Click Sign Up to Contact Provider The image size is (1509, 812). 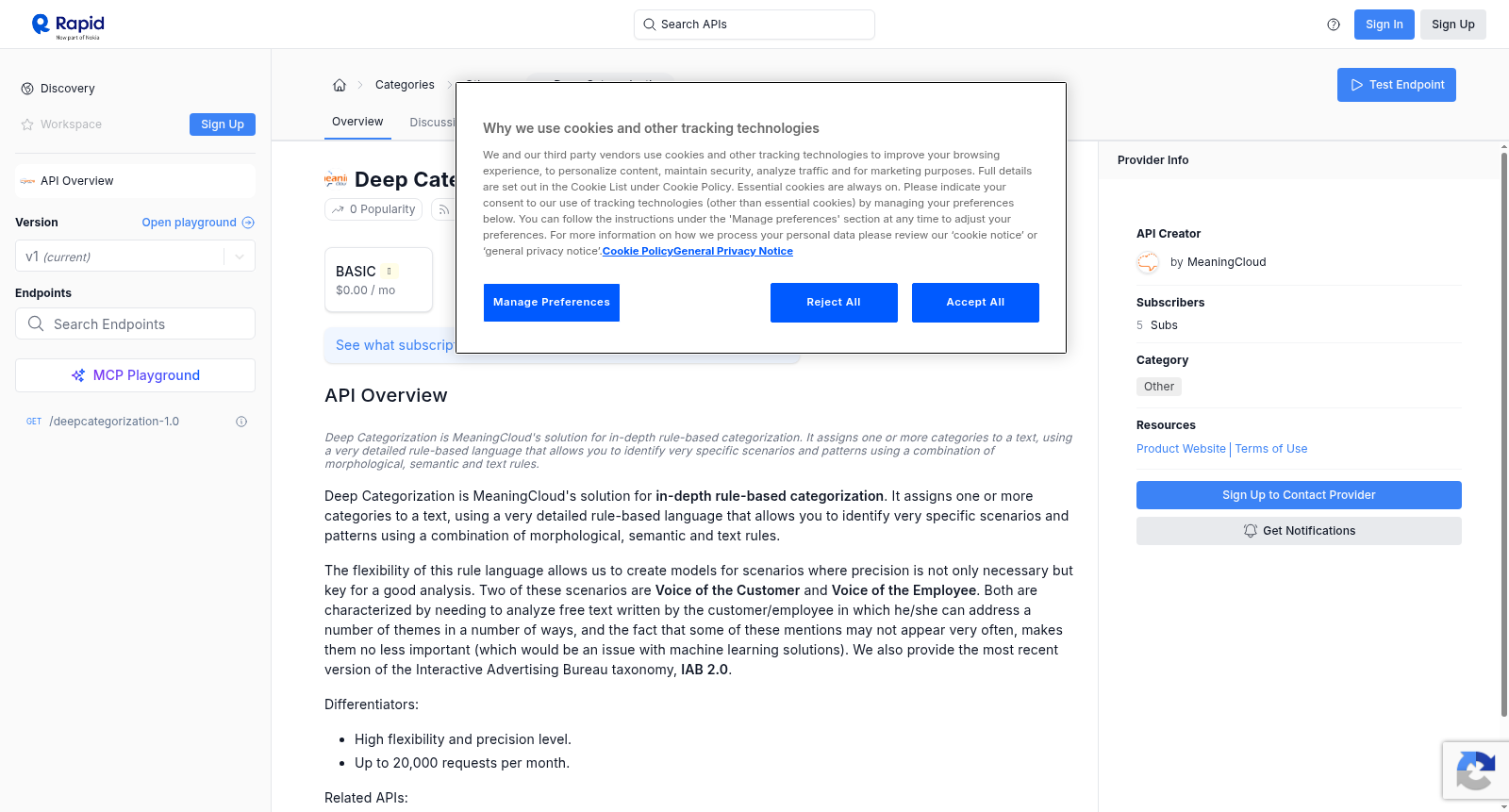point(1299,495)
